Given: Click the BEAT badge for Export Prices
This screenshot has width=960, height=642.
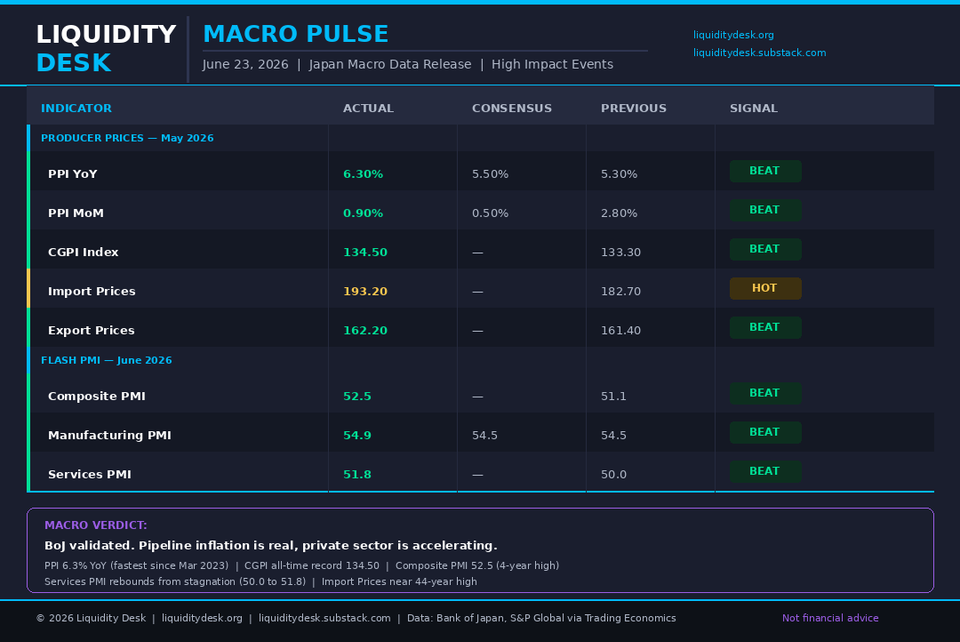Looking at the screenshot, I should [x=765, y=328].
